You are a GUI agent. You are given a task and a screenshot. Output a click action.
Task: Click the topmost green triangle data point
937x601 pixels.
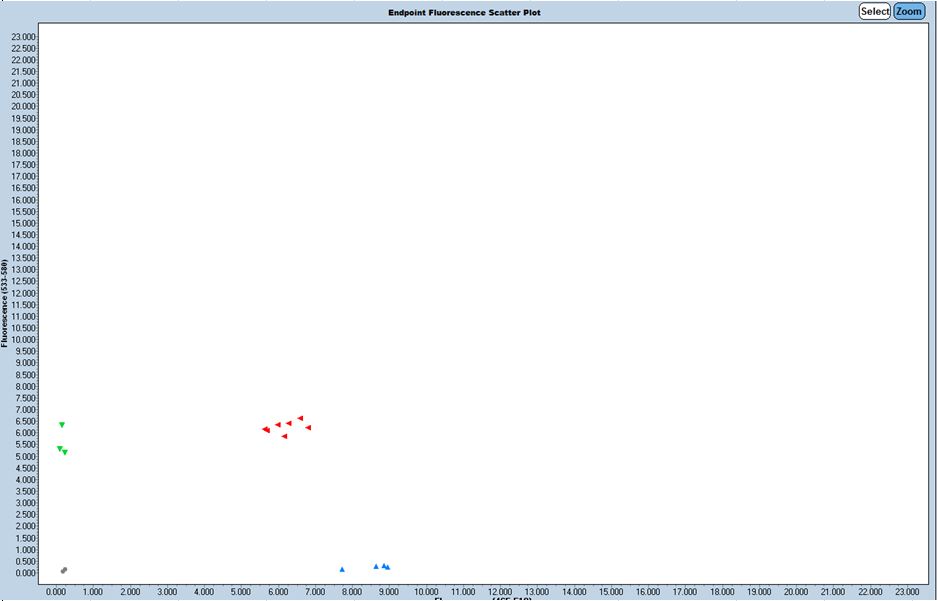pyautogui.click(x=61, y=425)
